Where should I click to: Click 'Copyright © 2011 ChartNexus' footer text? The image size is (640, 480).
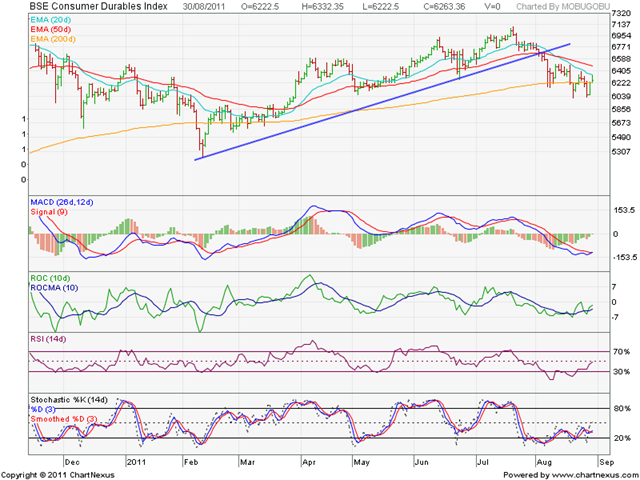tap(58, 475)
